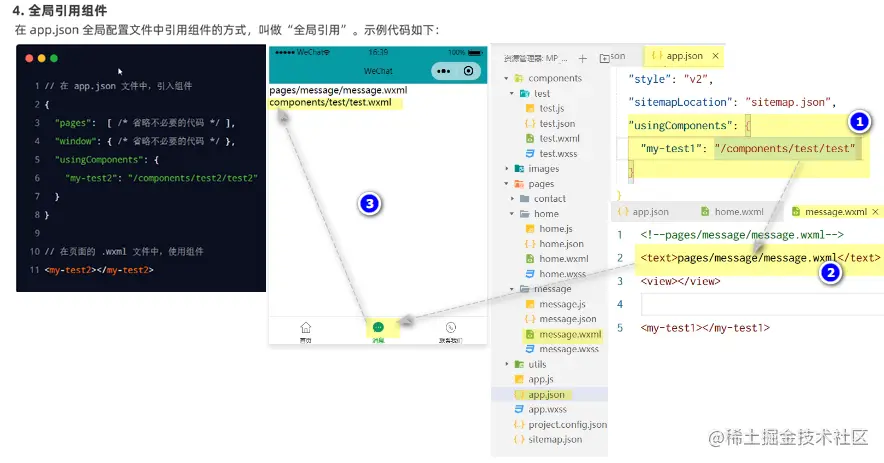The image size is (884, 463).
Task: Click the "4. 全局引用组件" heading
Action: [x=60, y=11]
